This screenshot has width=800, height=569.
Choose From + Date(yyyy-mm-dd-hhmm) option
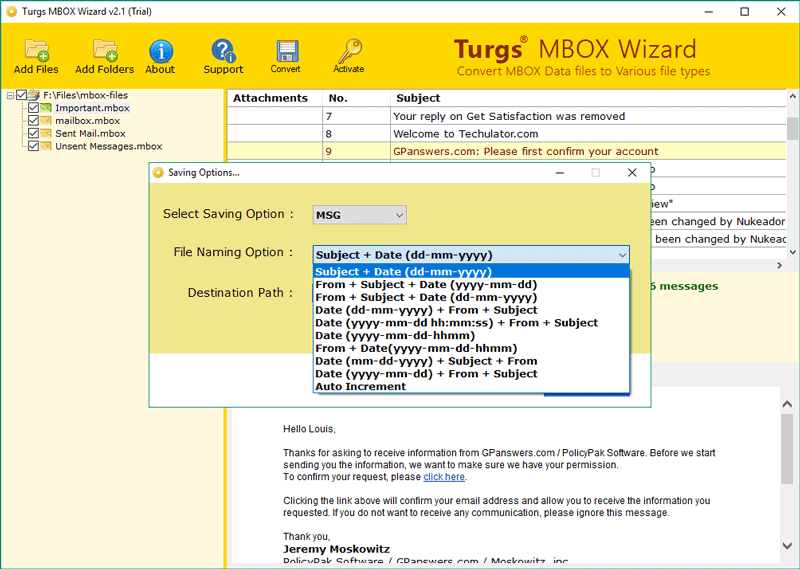tap(471, 348)
